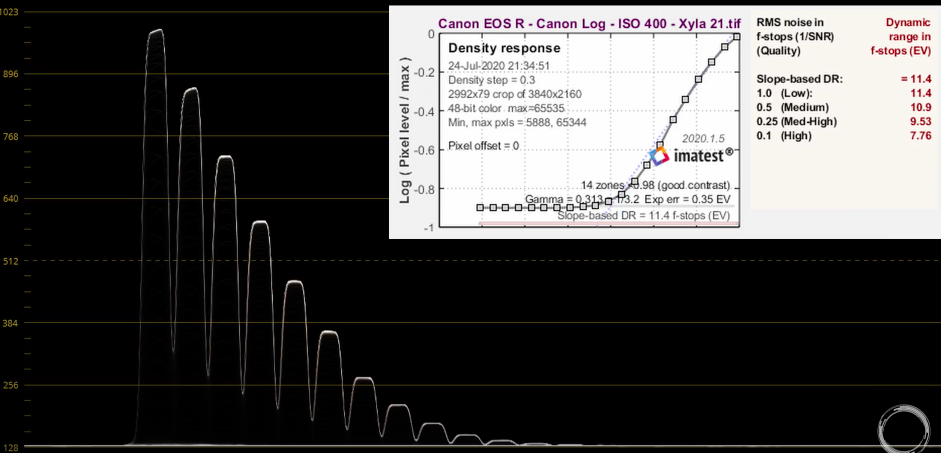Click the '48-bit color max=65535' line
This screenshot has height=453, width=941.
click(506, 109)
